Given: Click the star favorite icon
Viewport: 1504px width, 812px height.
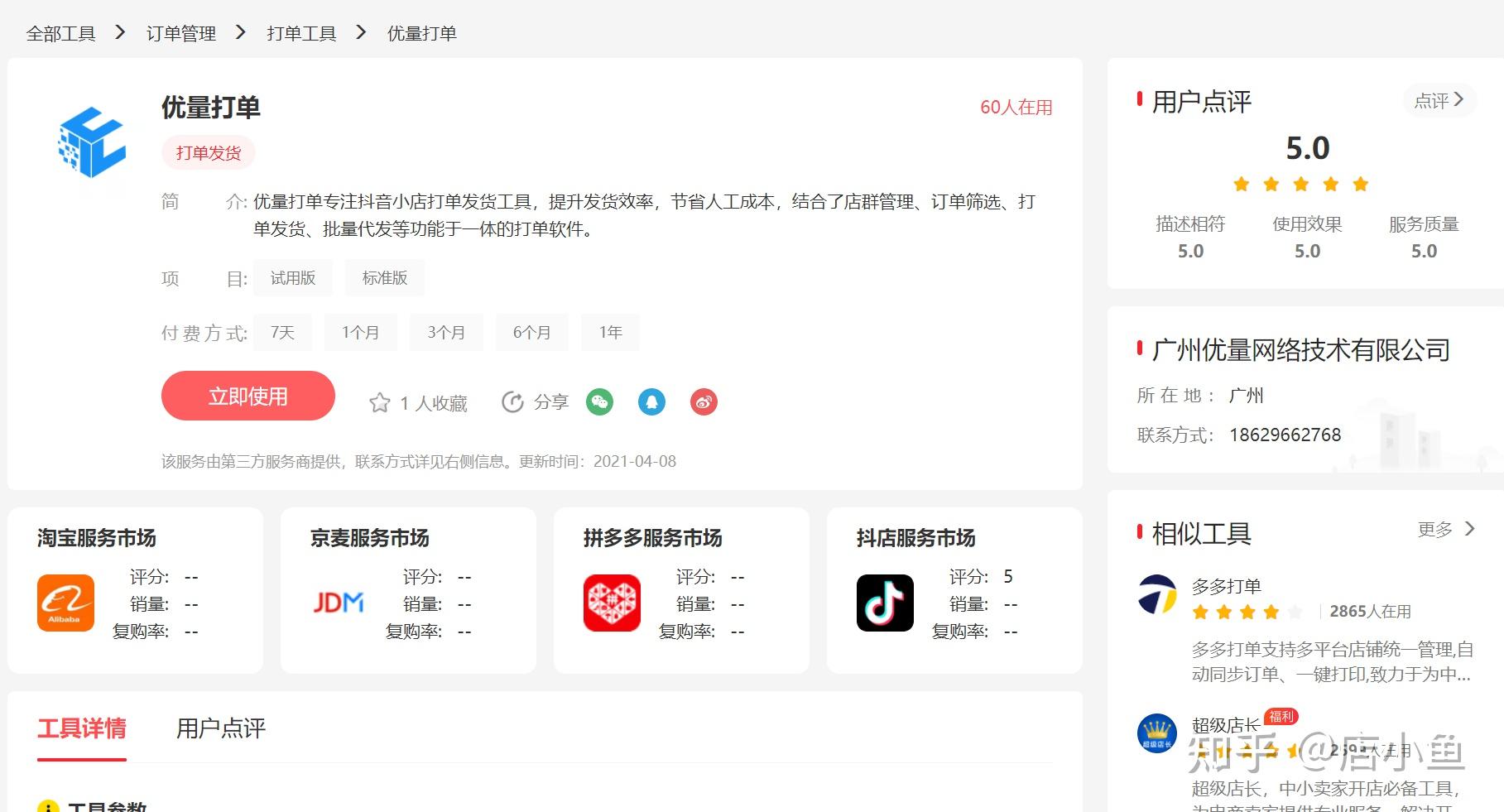Looking at the screenshot, I should [x=380, y=403].
